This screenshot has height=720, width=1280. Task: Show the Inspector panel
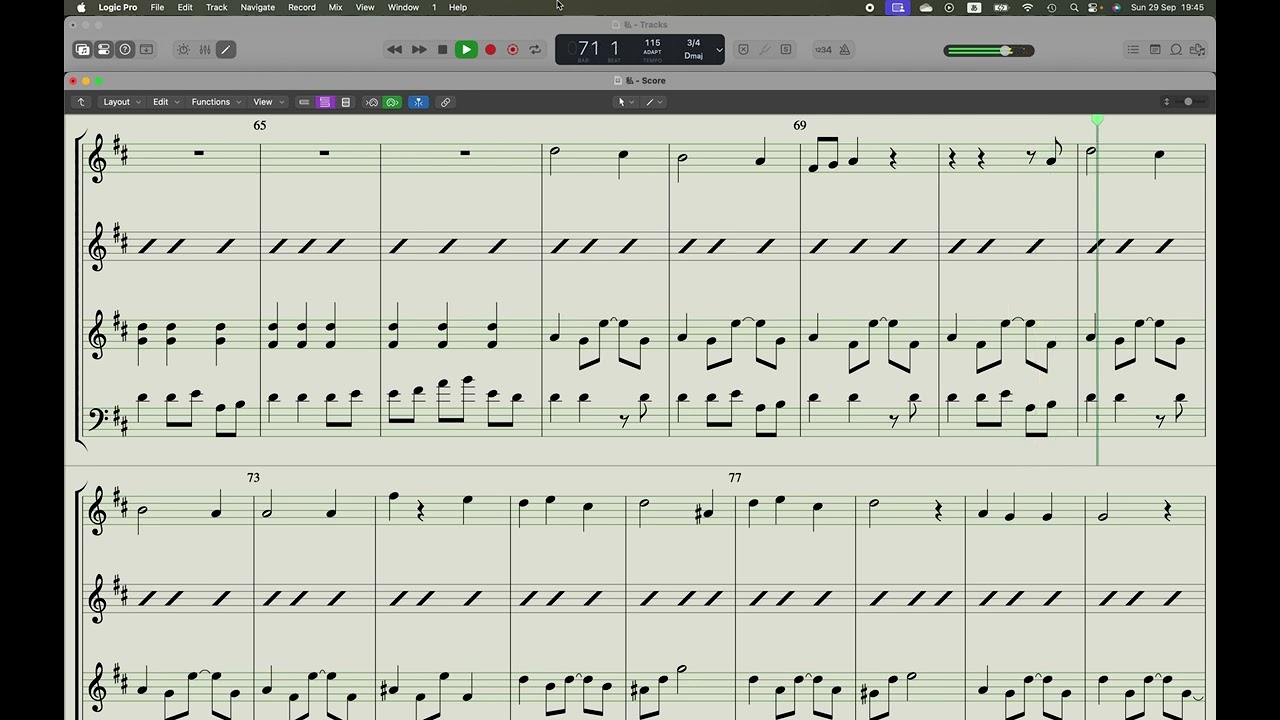click(x=104, y=50)
